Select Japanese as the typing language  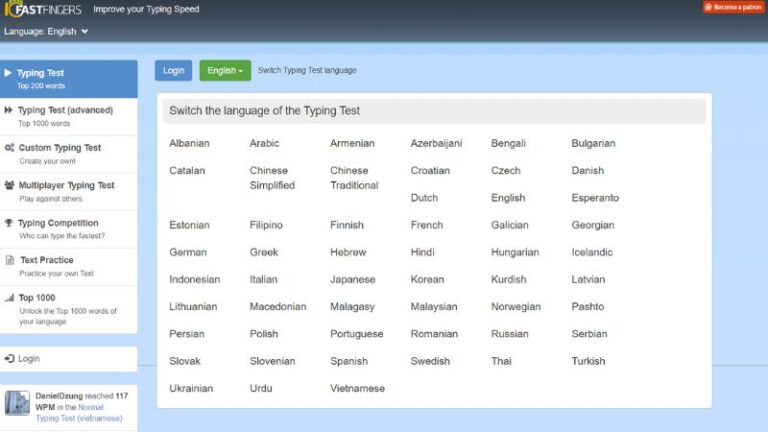pyautogui.click(x=352, y=279)
